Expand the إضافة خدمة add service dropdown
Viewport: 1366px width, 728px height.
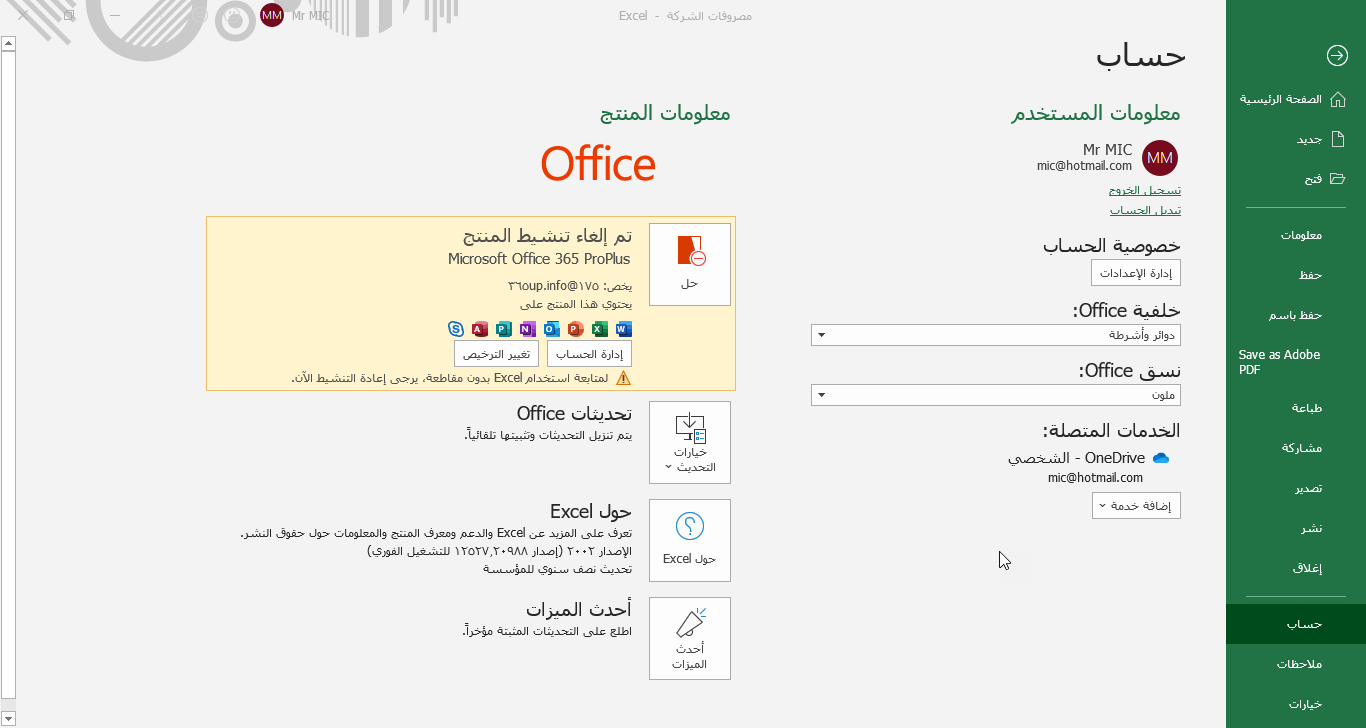pos(1136,506)
